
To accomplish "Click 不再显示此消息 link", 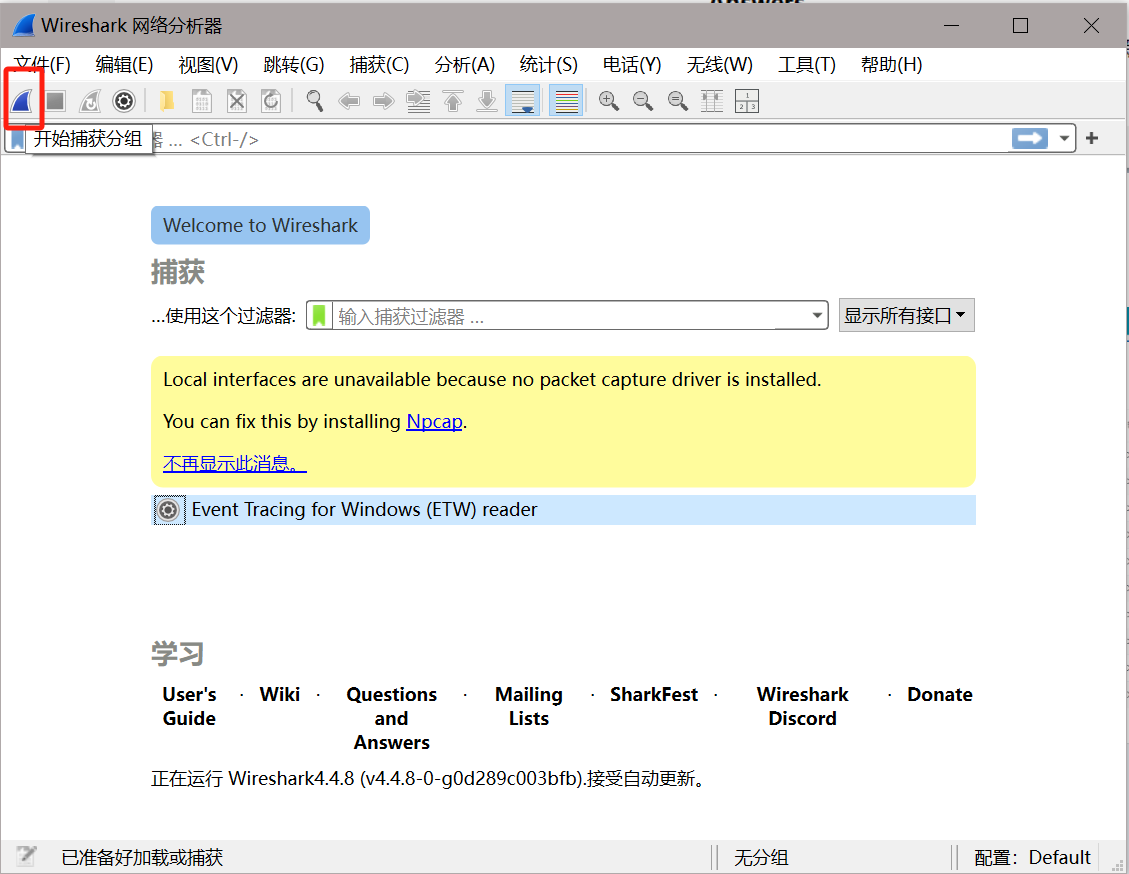I will 235,463.
